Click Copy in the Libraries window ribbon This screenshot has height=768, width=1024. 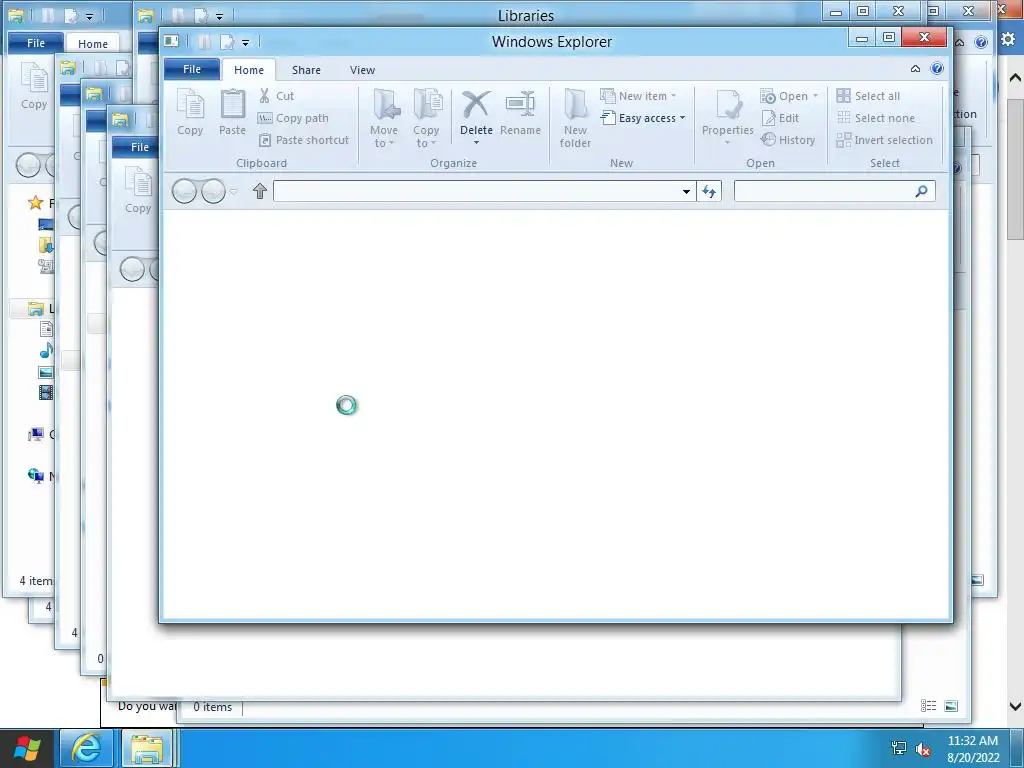pos(34,87)
